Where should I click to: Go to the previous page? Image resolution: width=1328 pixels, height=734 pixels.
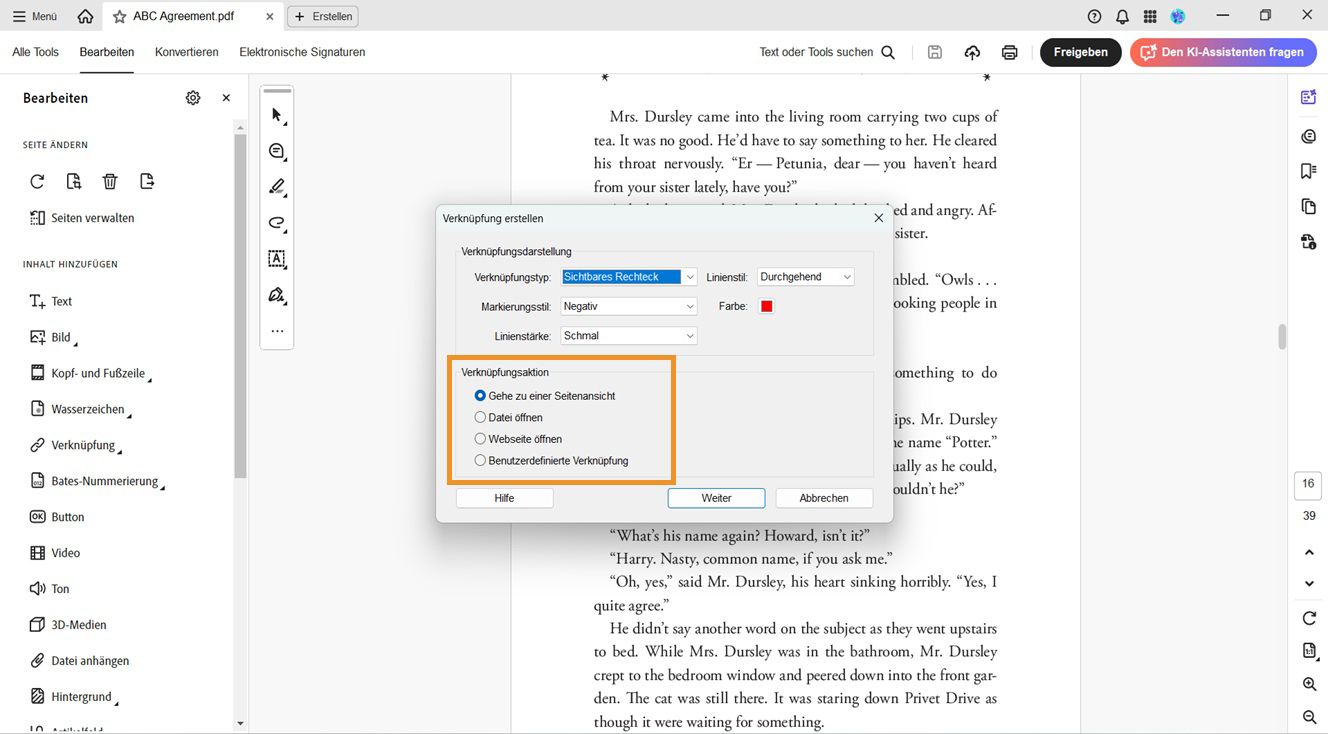pyautogui.click(x=1309, y=553)
